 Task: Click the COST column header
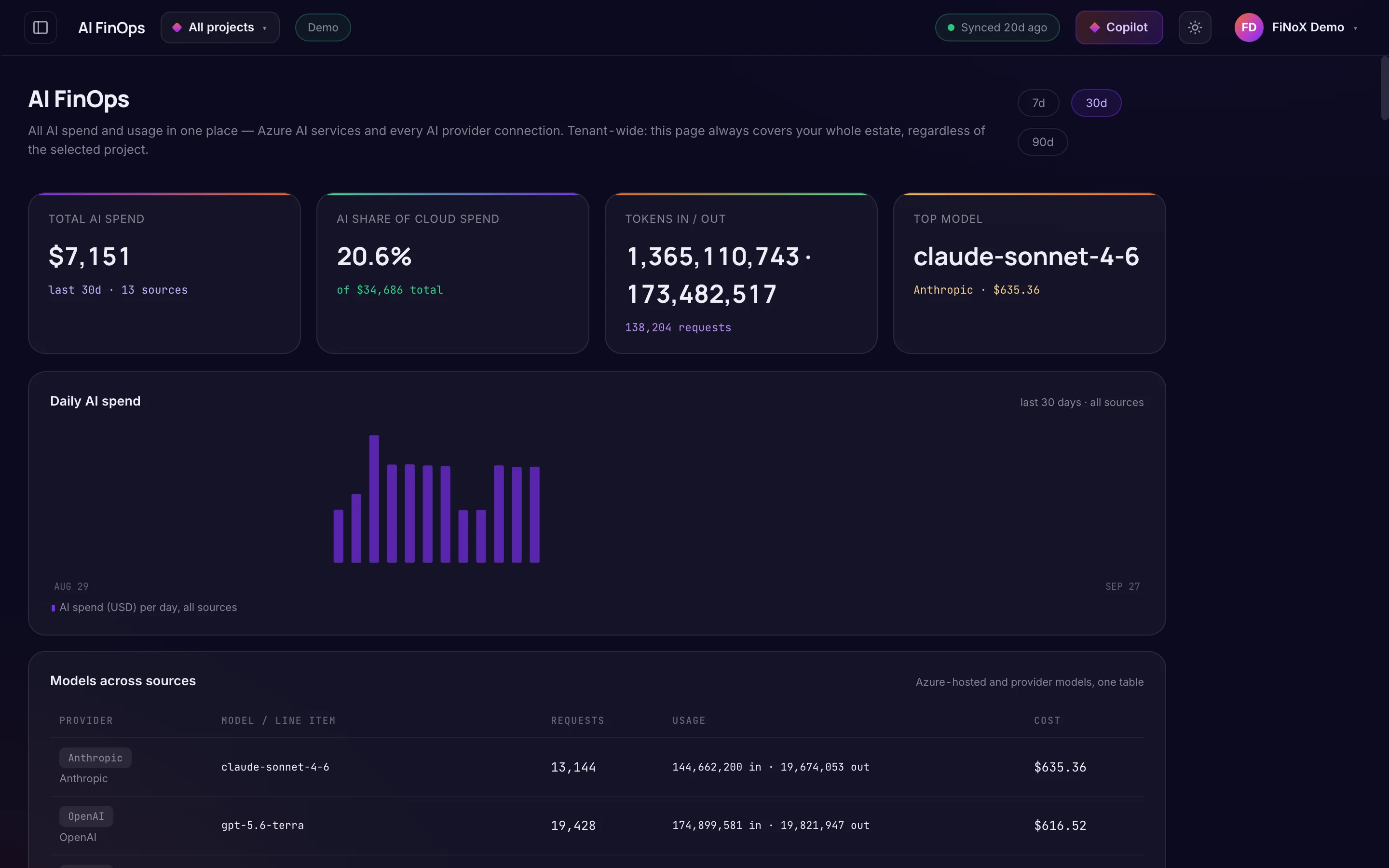tap(1047, 720)
